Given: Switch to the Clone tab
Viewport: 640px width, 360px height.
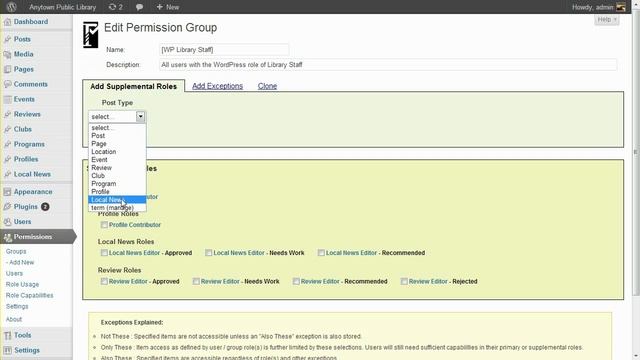Looking at the screenshot, I should click(267, 86).
